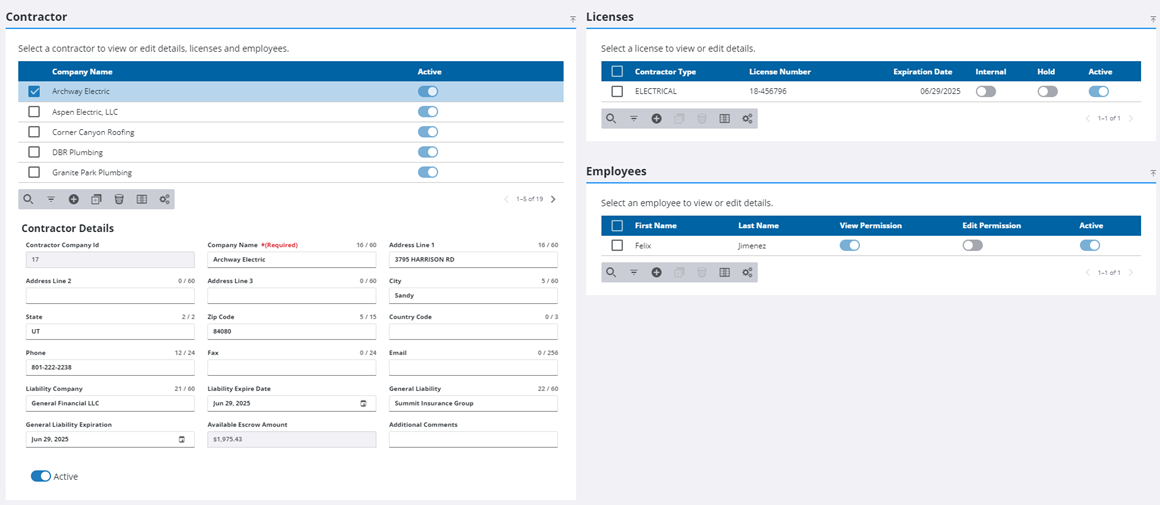The width and height of the screenshot is (1160, 505).
Task: Edit the Company Name field
Action: tap(291, 260)
